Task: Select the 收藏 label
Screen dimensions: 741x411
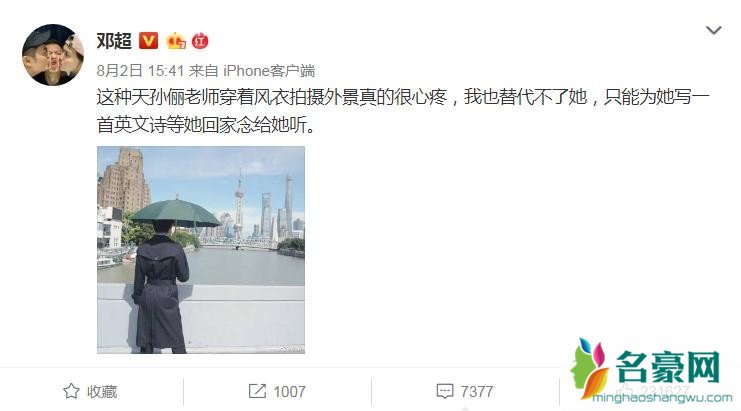Action: click(102, 392)
